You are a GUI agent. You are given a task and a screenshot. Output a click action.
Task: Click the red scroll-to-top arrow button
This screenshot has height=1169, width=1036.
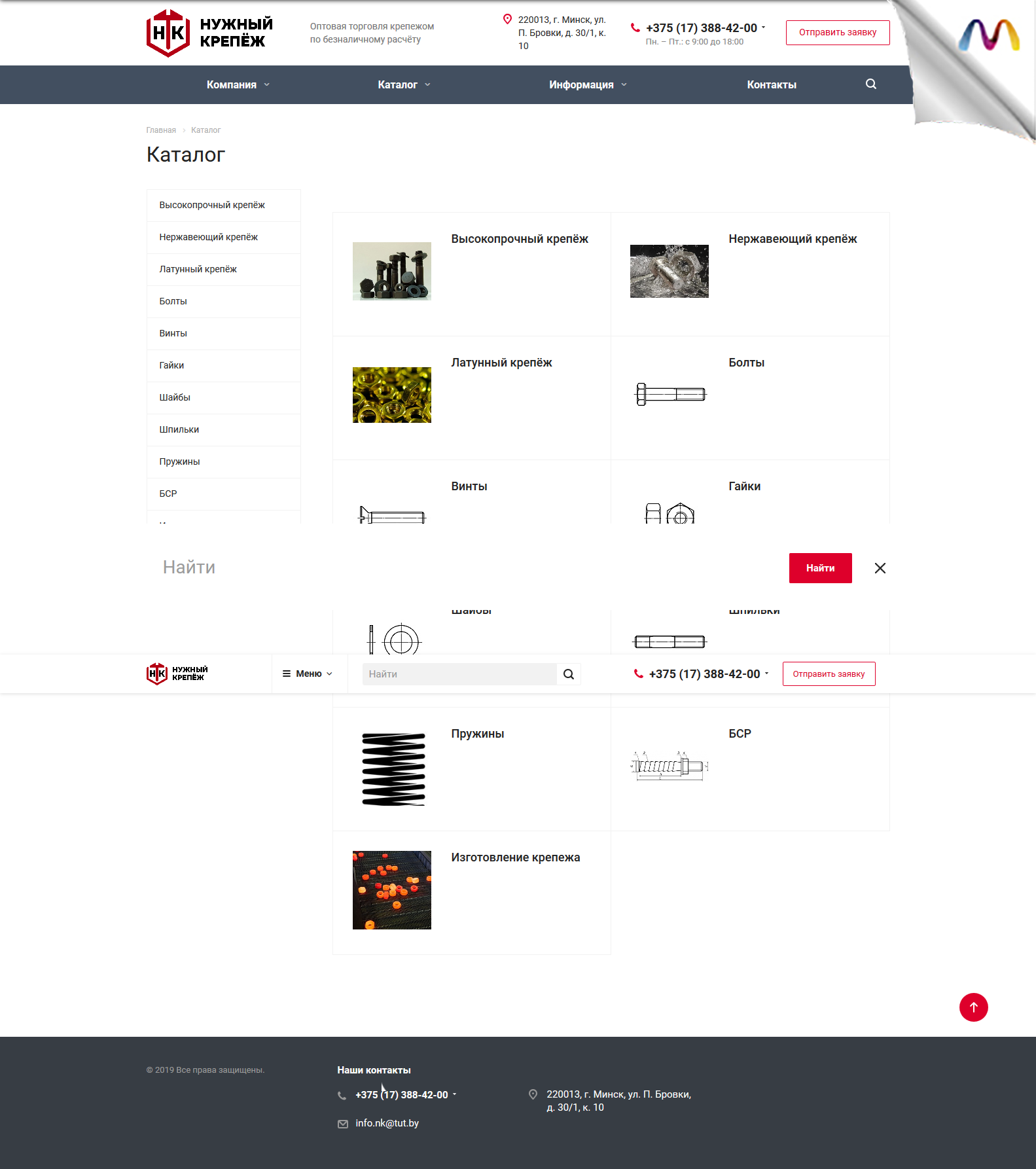tap(973, 1007)
